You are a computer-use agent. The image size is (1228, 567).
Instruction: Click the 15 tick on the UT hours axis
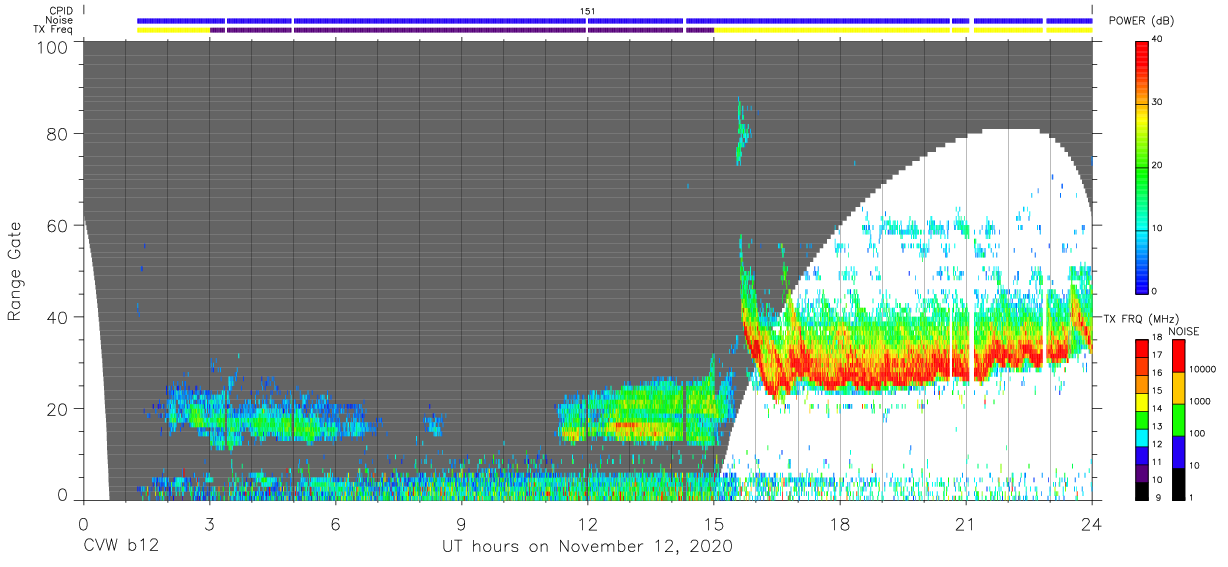click(x=714, y=523)
